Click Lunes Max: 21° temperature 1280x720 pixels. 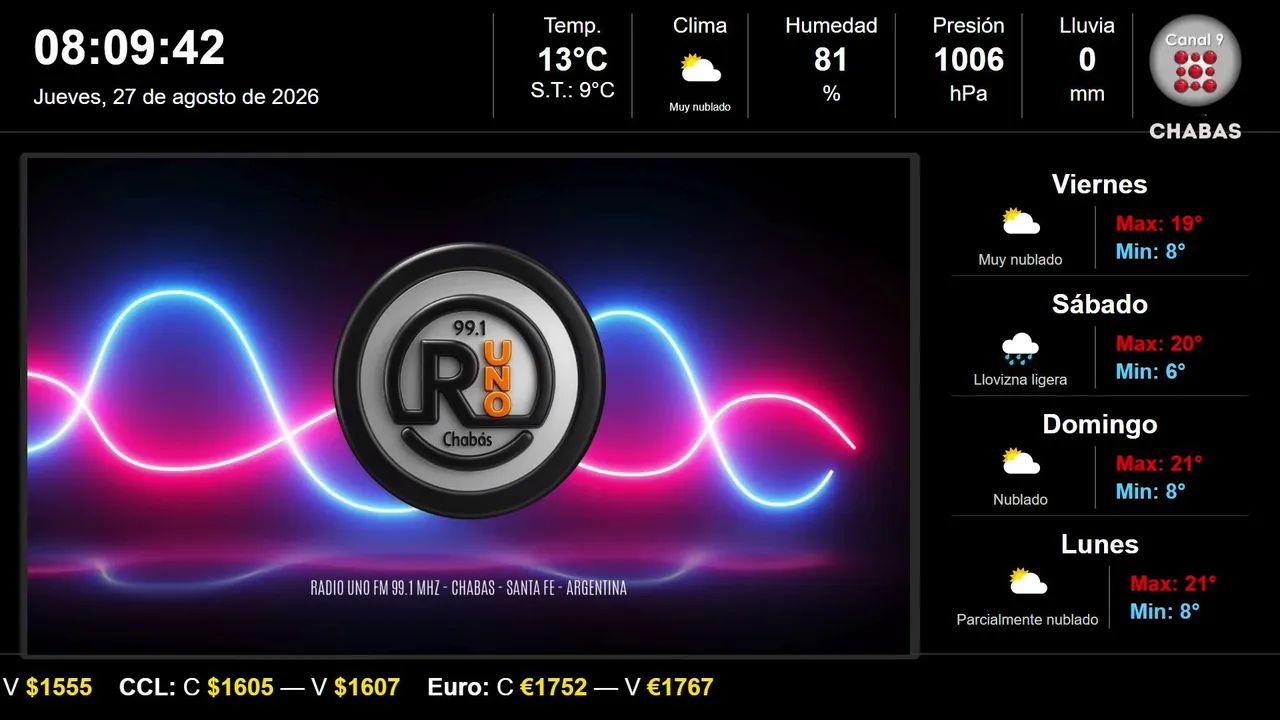pos(1173,583)
